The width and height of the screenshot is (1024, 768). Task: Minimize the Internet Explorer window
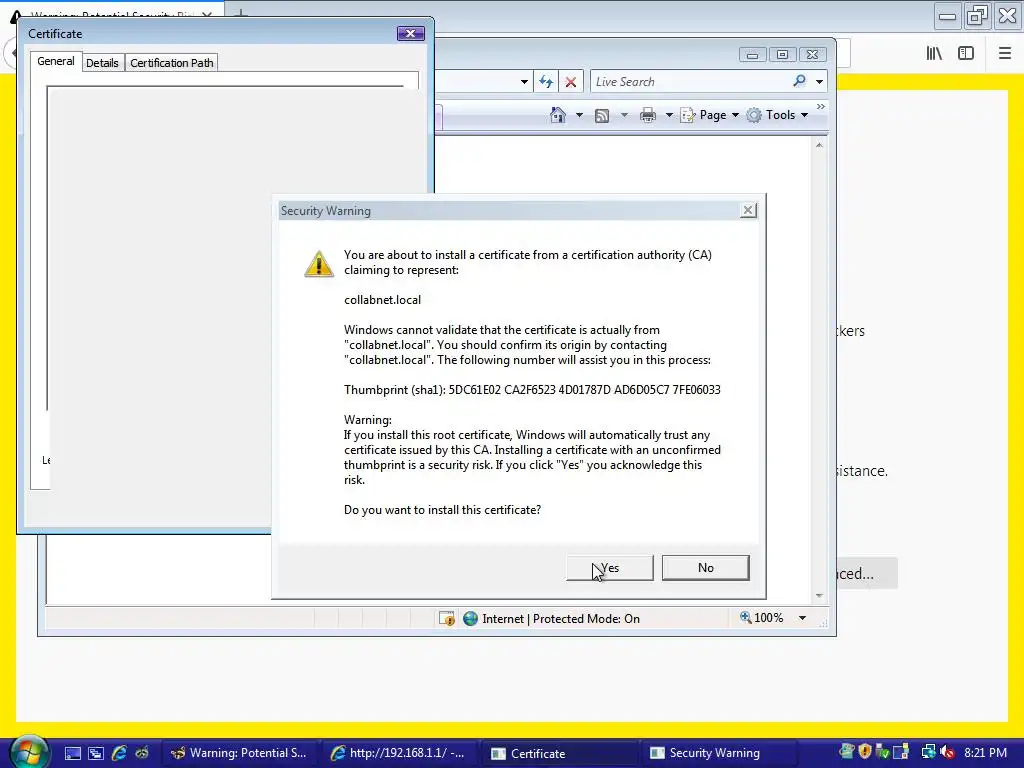[752, 55]
